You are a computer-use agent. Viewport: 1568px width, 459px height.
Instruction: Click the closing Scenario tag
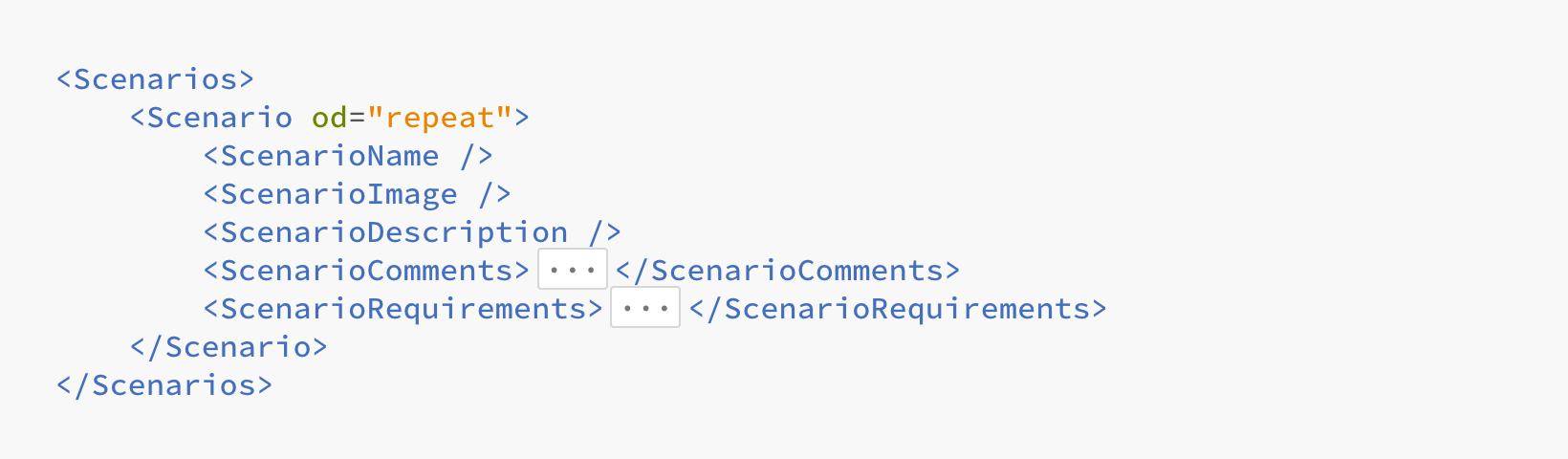click(229, 346)
